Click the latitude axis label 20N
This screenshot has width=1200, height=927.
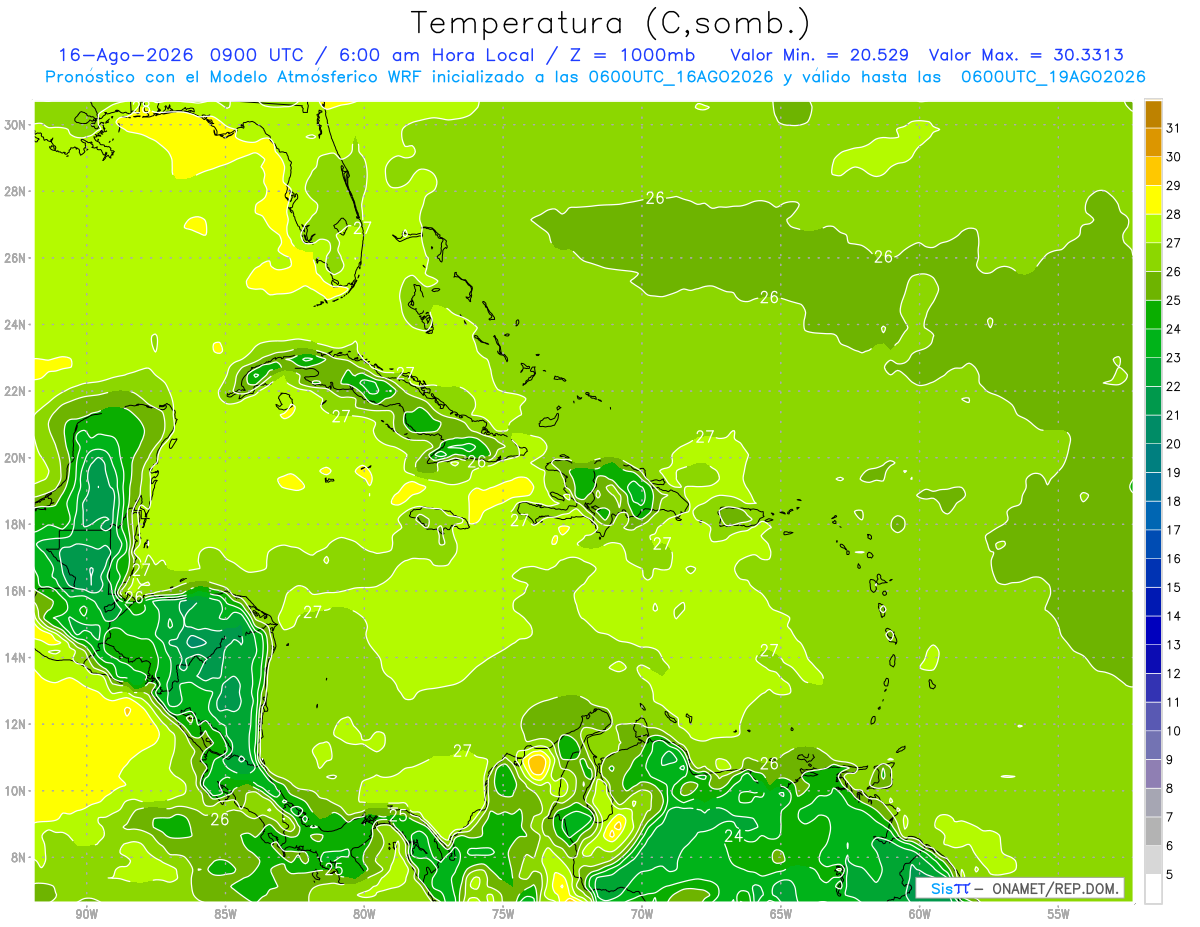coord(15,458)
